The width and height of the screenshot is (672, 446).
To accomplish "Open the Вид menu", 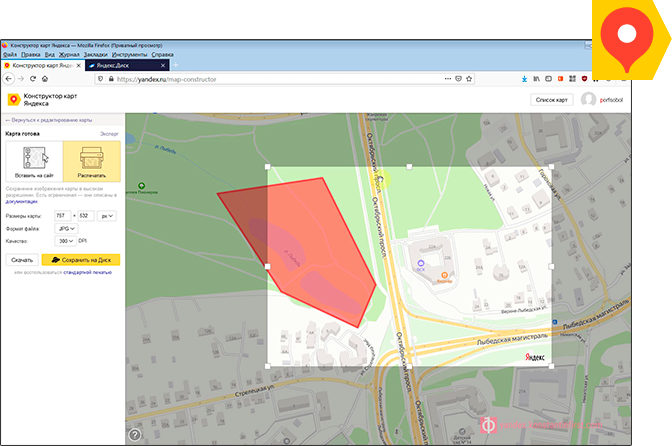I will [x=50, y=54].
